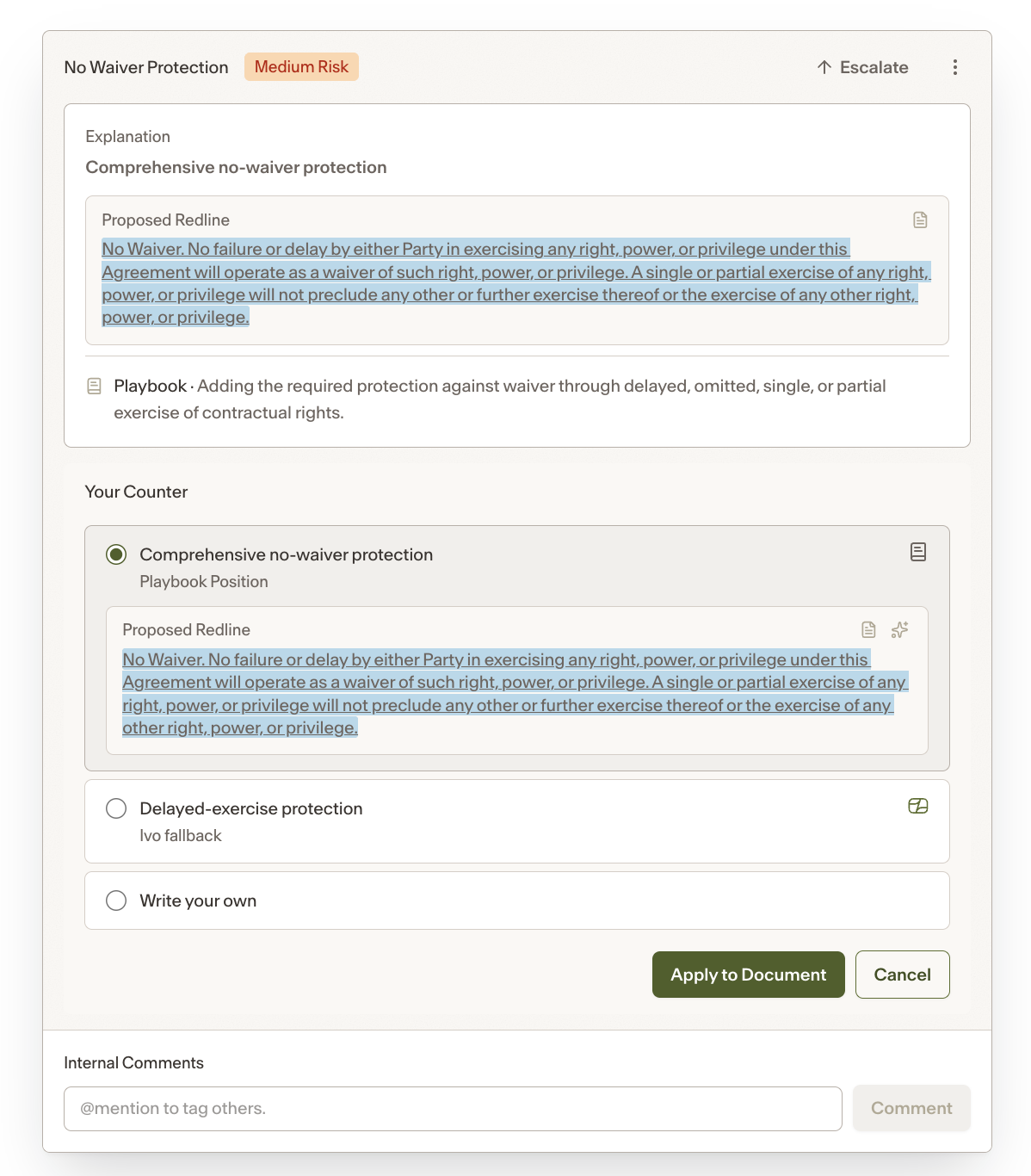Viewport: 1031px width, 1176px height.
Task: Click the Medium Risk badge
Action: pyautogui.click(x=301, y=67)
